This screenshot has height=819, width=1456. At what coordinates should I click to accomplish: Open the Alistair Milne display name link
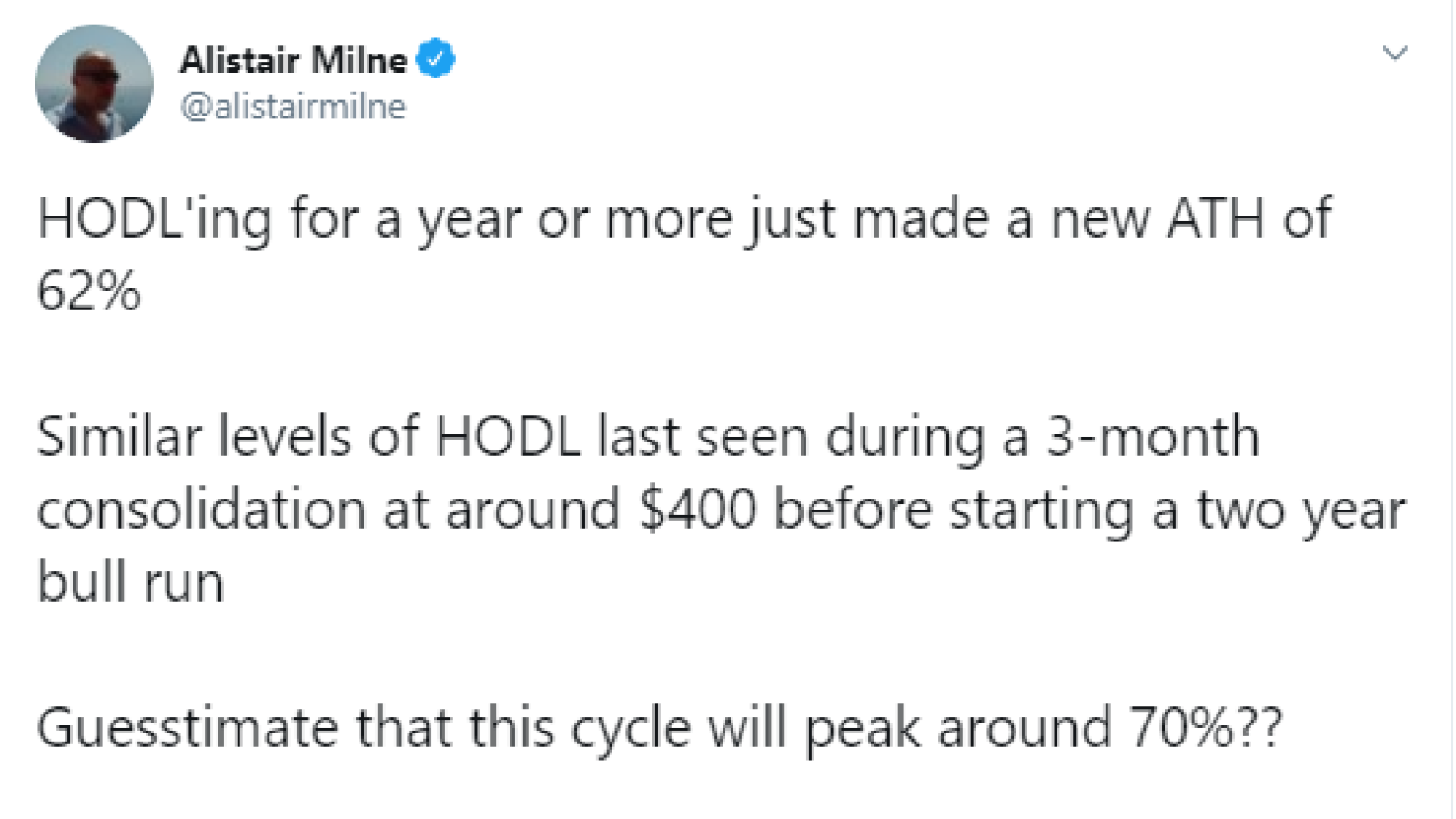click(293, 60)
